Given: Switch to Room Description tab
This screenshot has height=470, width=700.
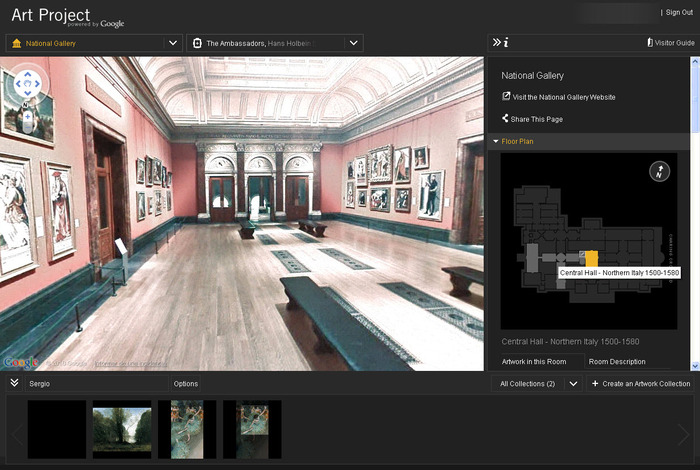Looking at the screenshot, I should coord(617,362).
